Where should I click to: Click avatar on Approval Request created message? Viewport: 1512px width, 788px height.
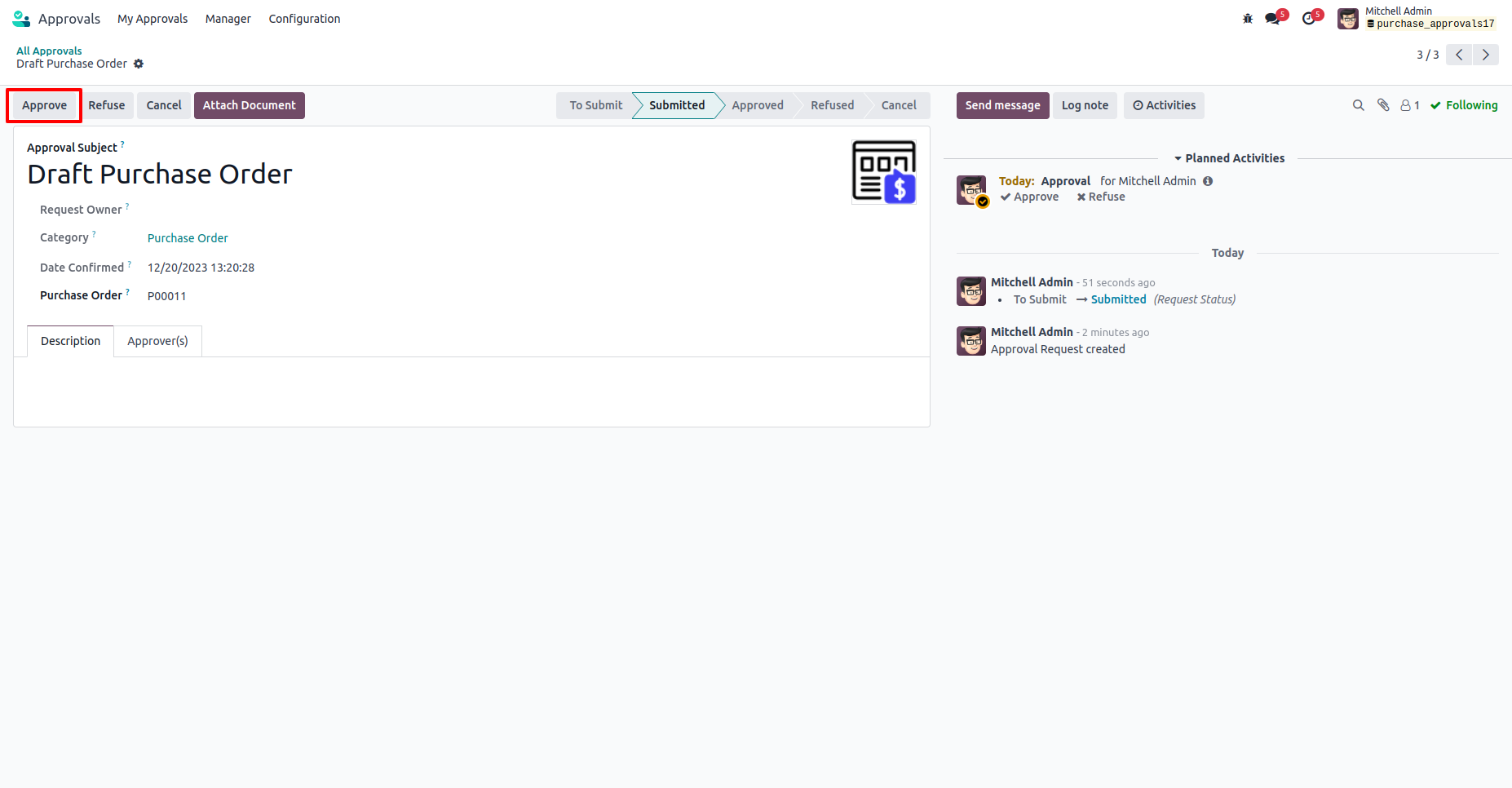coord(971,341)
